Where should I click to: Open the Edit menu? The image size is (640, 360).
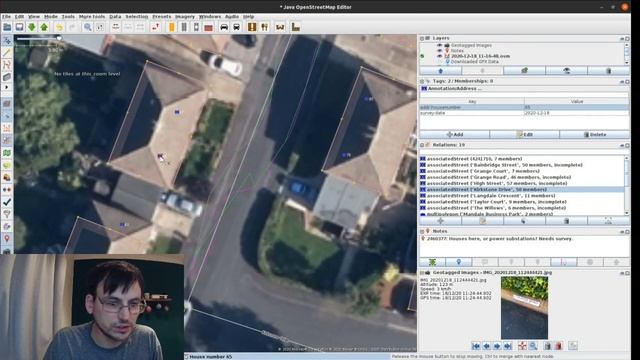click(x=19, y=17)
